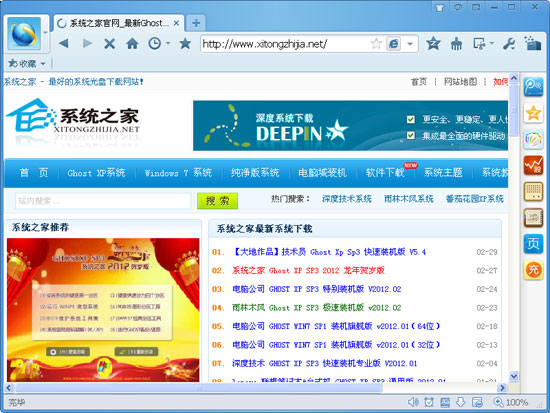Expand the dropdown beside the globe logo

tap(46, 32)
